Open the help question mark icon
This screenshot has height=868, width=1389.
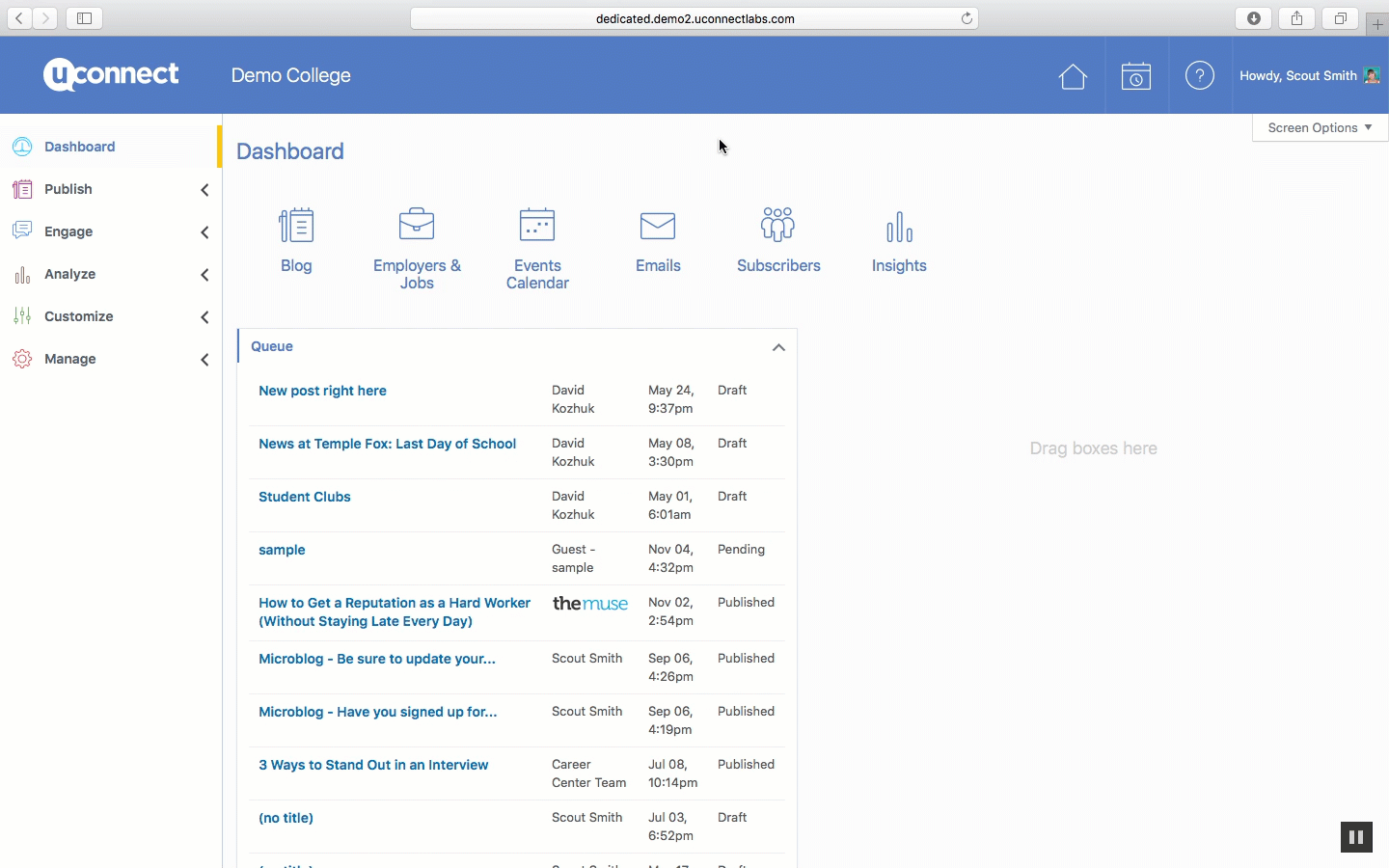pyautogui.click(x=1200, y=75)
